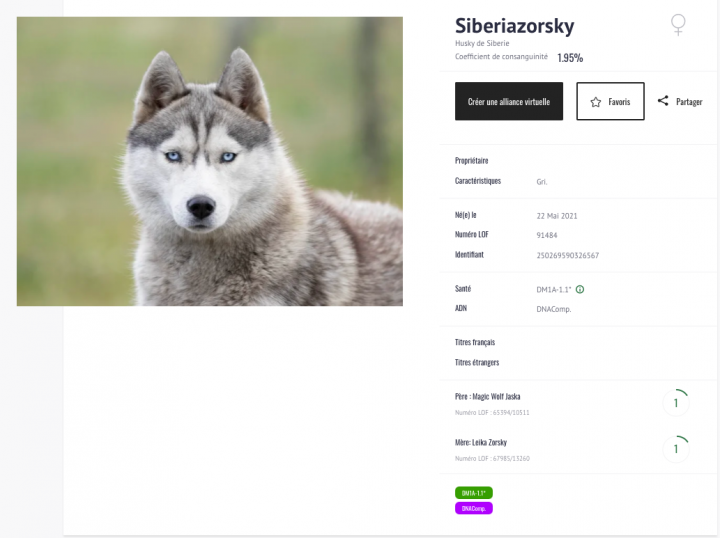Viewport: 720px width, 538px height.
Task: Click the star icon in Favoris
Action: [x=595, y=102]
